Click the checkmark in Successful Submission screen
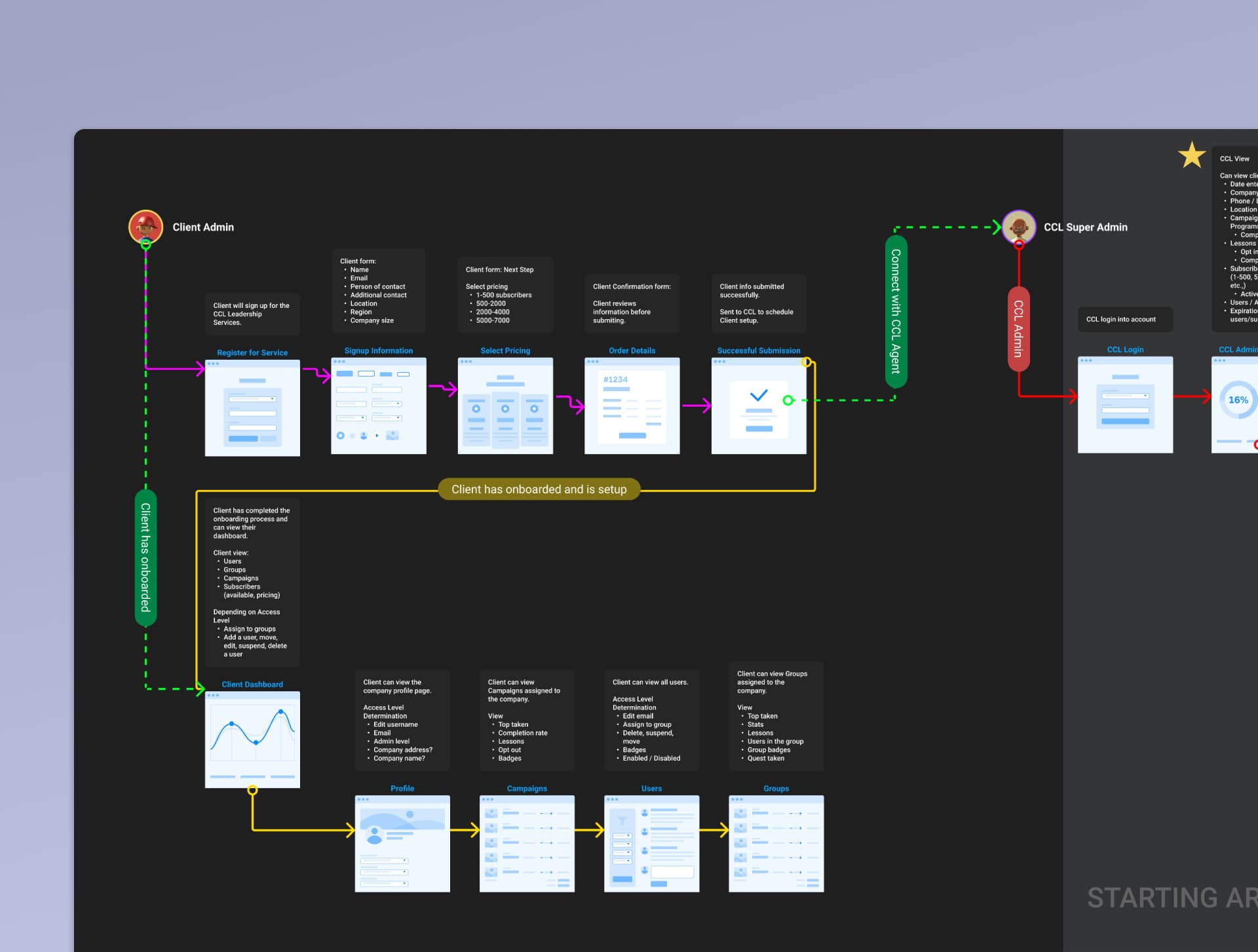Viewport: 1258px width, 952px height. [x=758, y=396]
